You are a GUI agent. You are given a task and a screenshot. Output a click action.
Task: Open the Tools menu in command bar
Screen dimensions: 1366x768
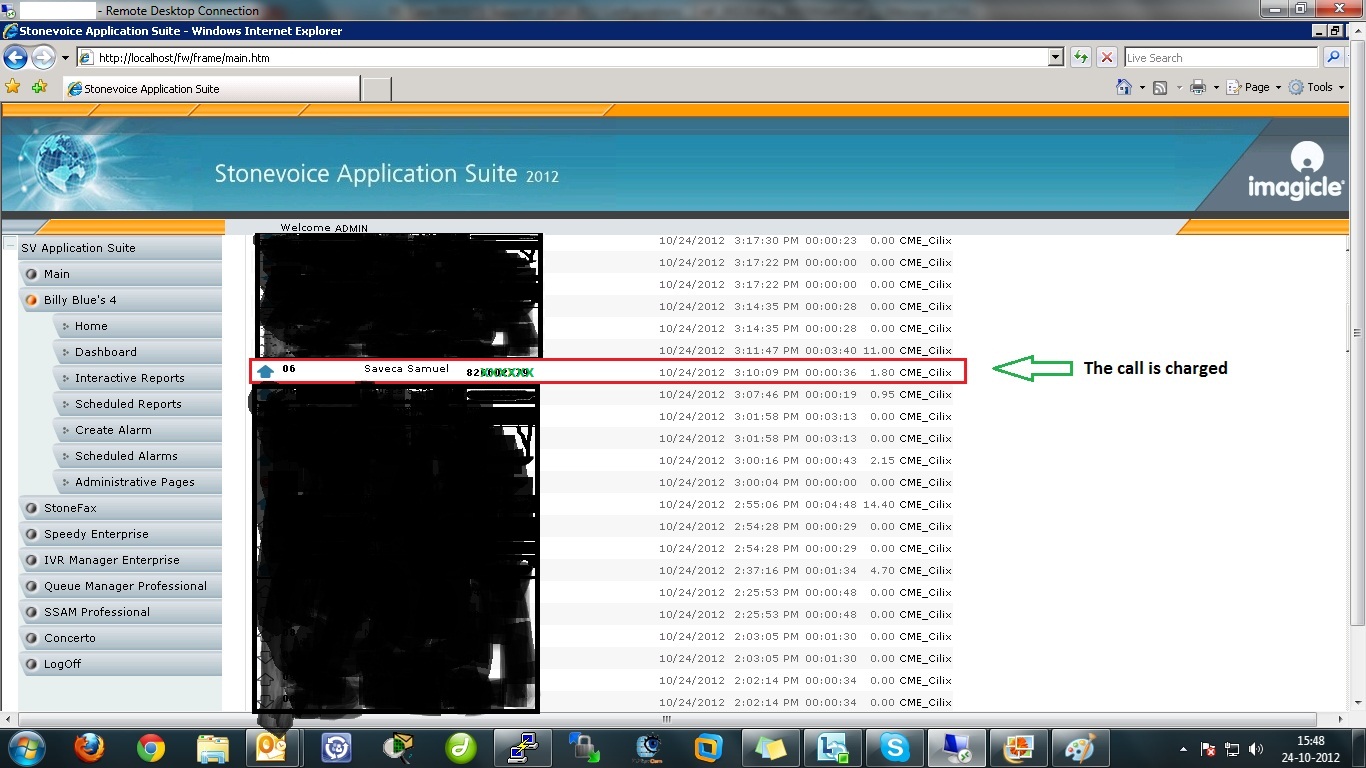(1316, 88)
